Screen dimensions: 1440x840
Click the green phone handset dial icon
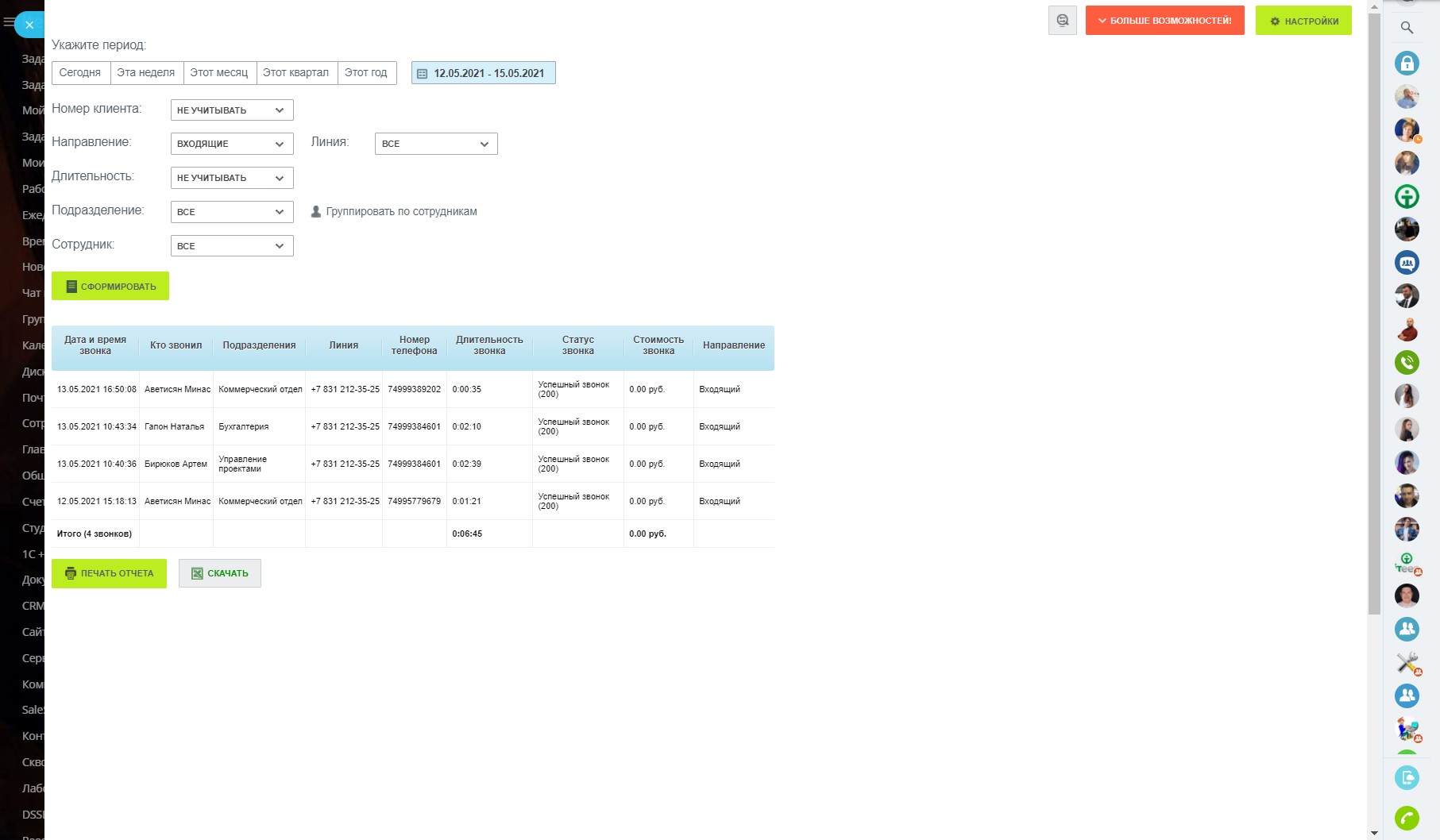tap(1407, 818)
